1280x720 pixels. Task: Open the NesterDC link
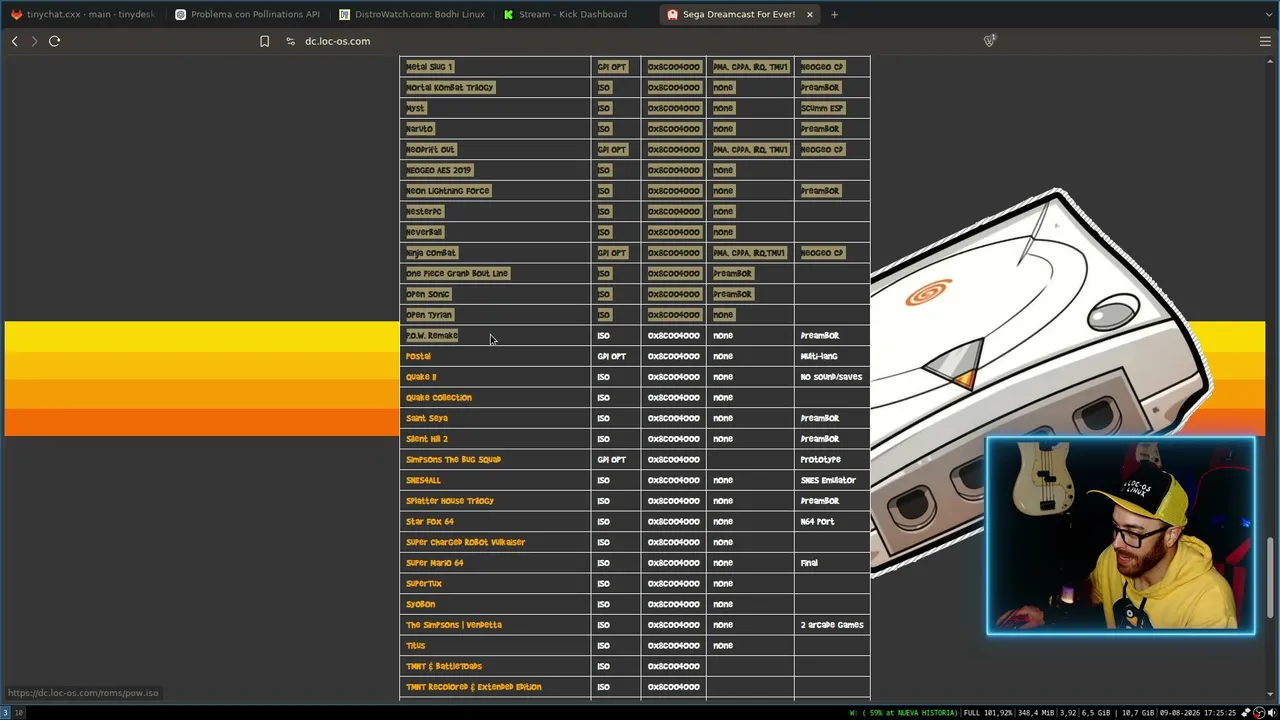pos(424,212)
